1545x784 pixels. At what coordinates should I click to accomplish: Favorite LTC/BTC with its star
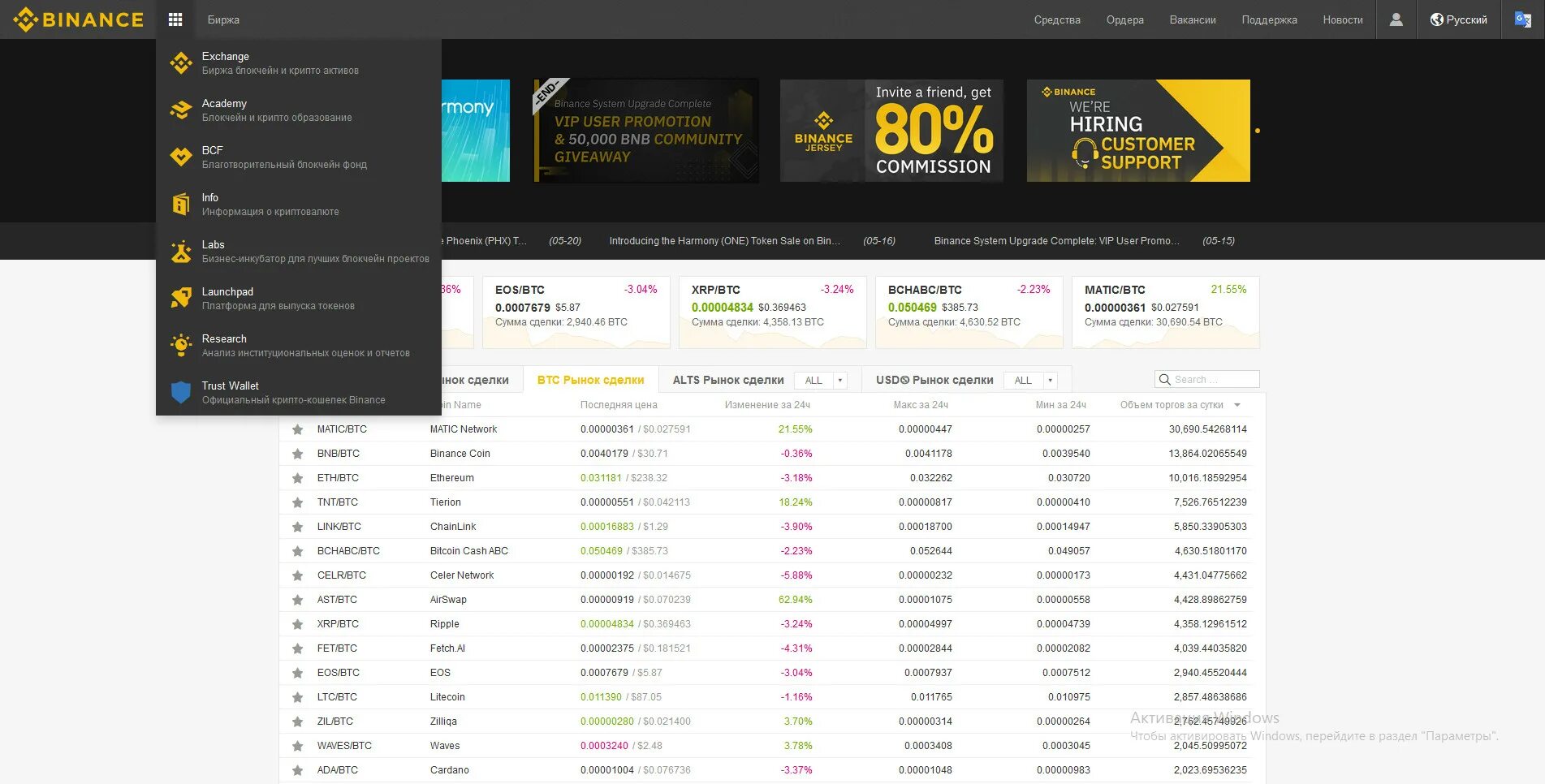[298, 697]
